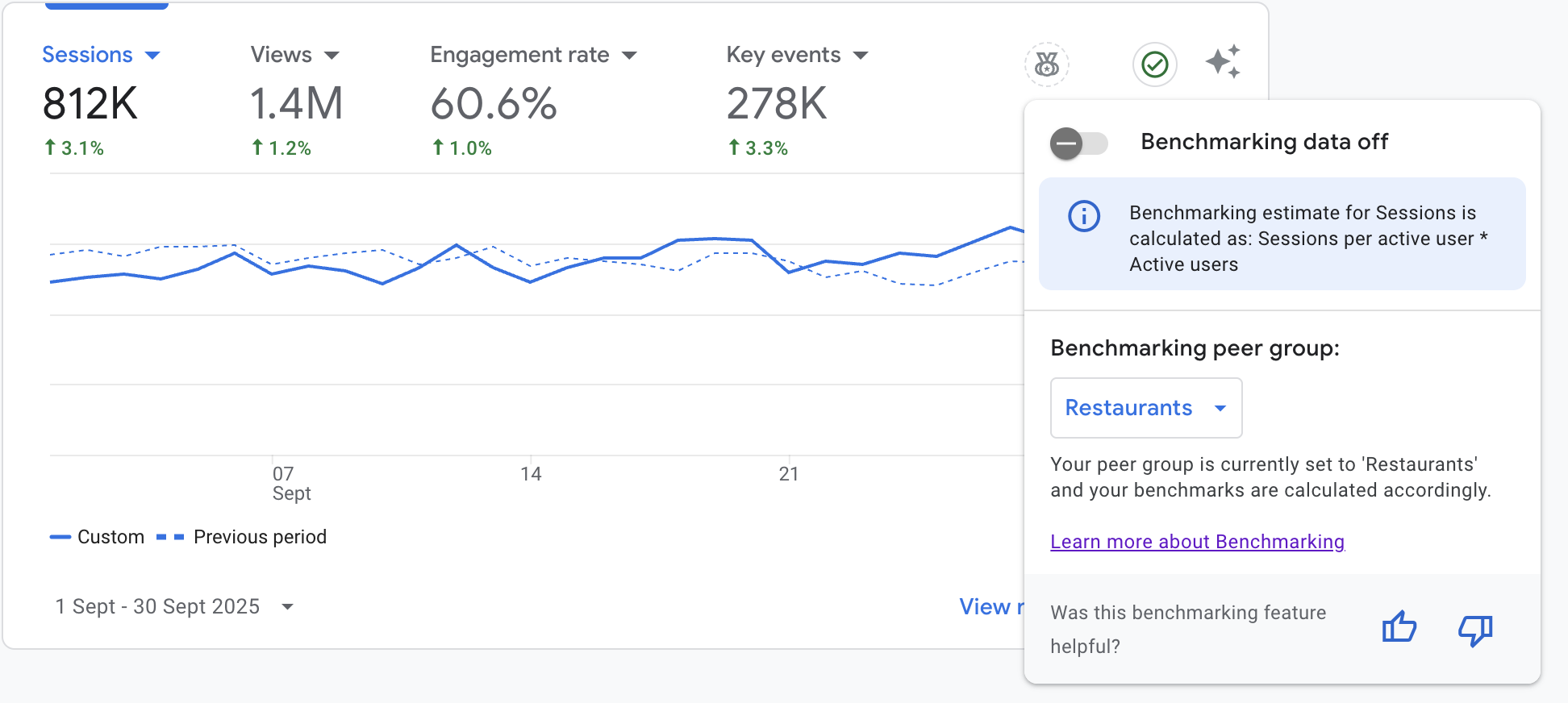Select the 278K Key events tab

coord(777,105)
